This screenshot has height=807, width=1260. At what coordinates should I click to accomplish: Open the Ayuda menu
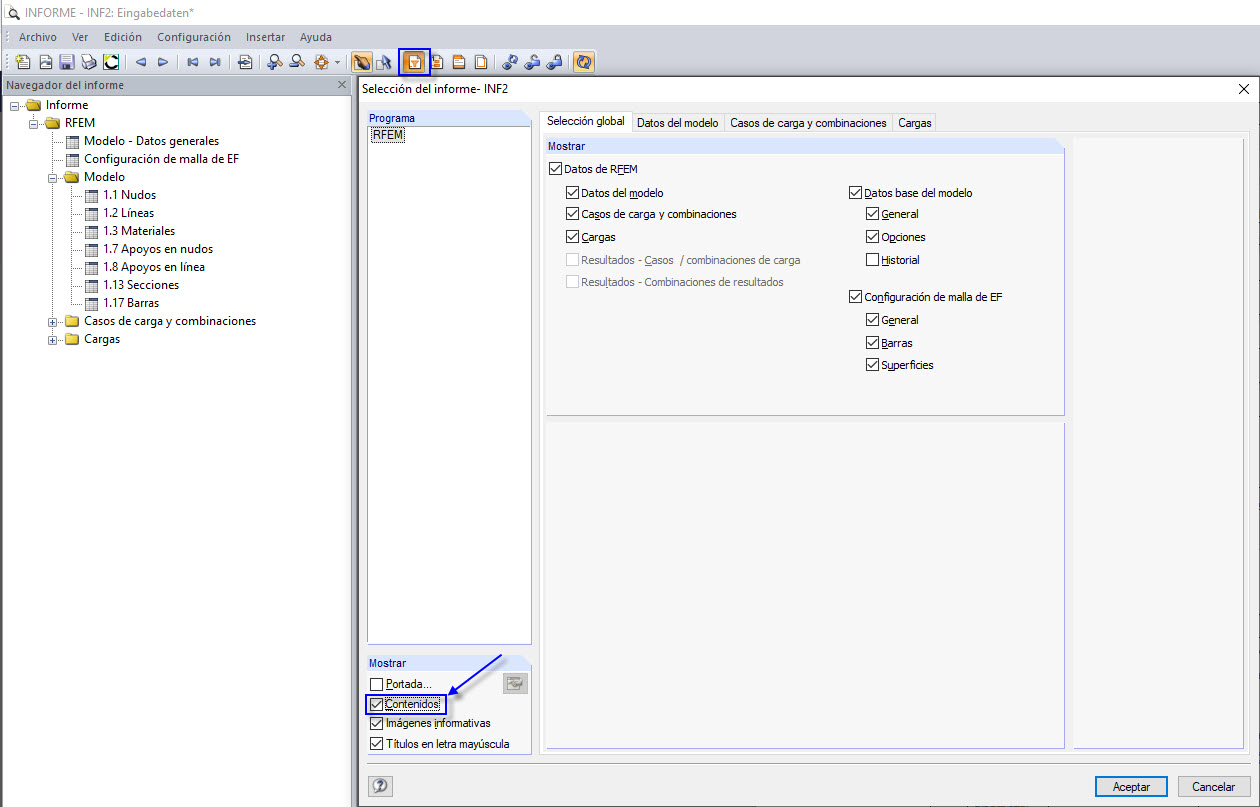tap(316, 37)
